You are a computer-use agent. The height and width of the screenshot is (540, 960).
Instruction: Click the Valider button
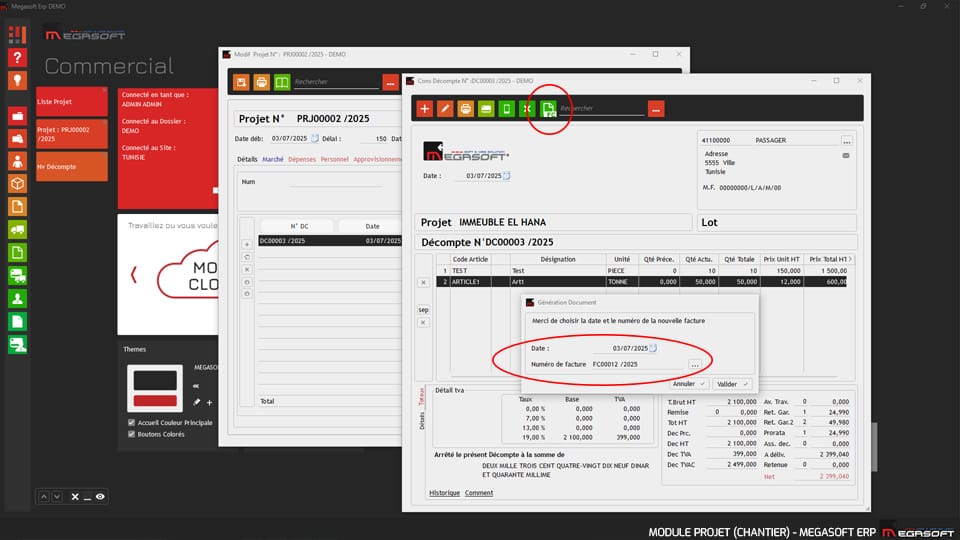click(731, 383)
